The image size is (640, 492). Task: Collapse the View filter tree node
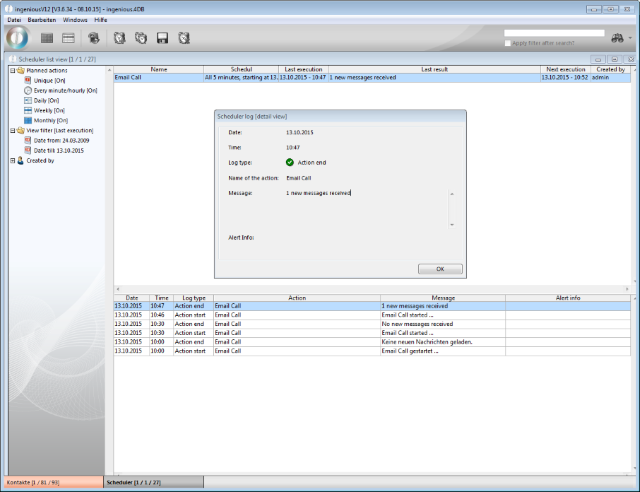(x=11, y=130)
